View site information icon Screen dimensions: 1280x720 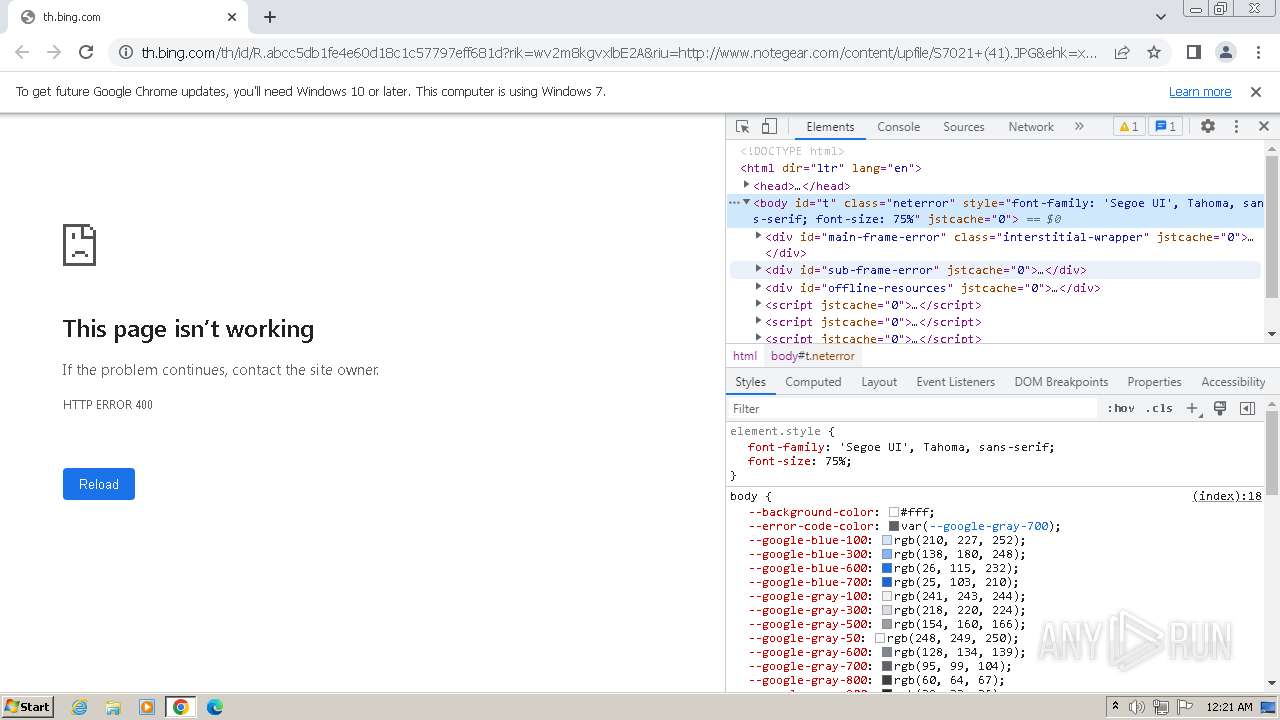124,52
